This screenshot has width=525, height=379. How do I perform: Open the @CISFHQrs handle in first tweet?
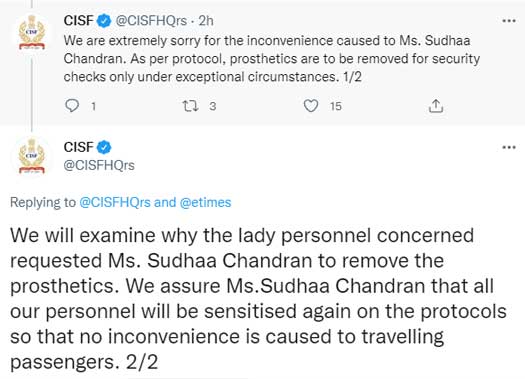coord(151,21)
